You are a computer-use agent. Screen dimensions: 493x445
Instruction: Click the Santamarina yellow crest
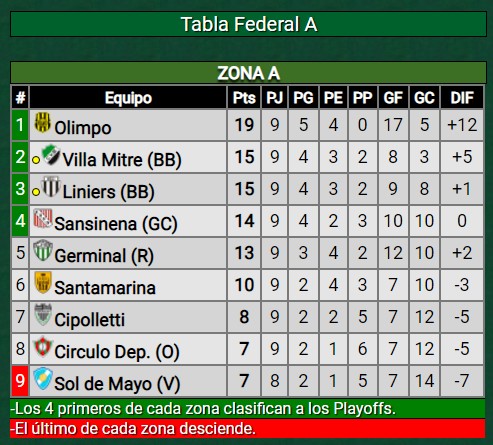43,282
